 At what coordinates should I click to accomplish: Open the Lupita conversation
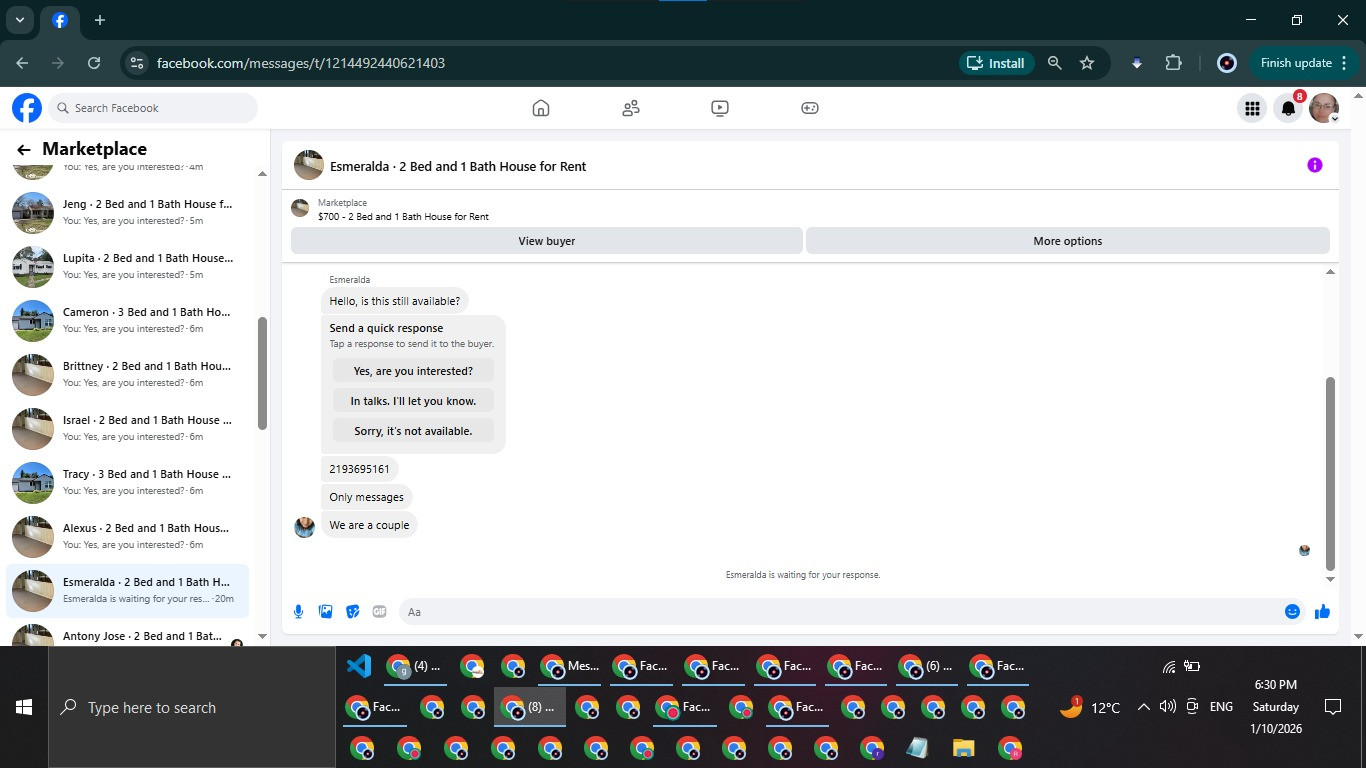click(x=128, y=266)
